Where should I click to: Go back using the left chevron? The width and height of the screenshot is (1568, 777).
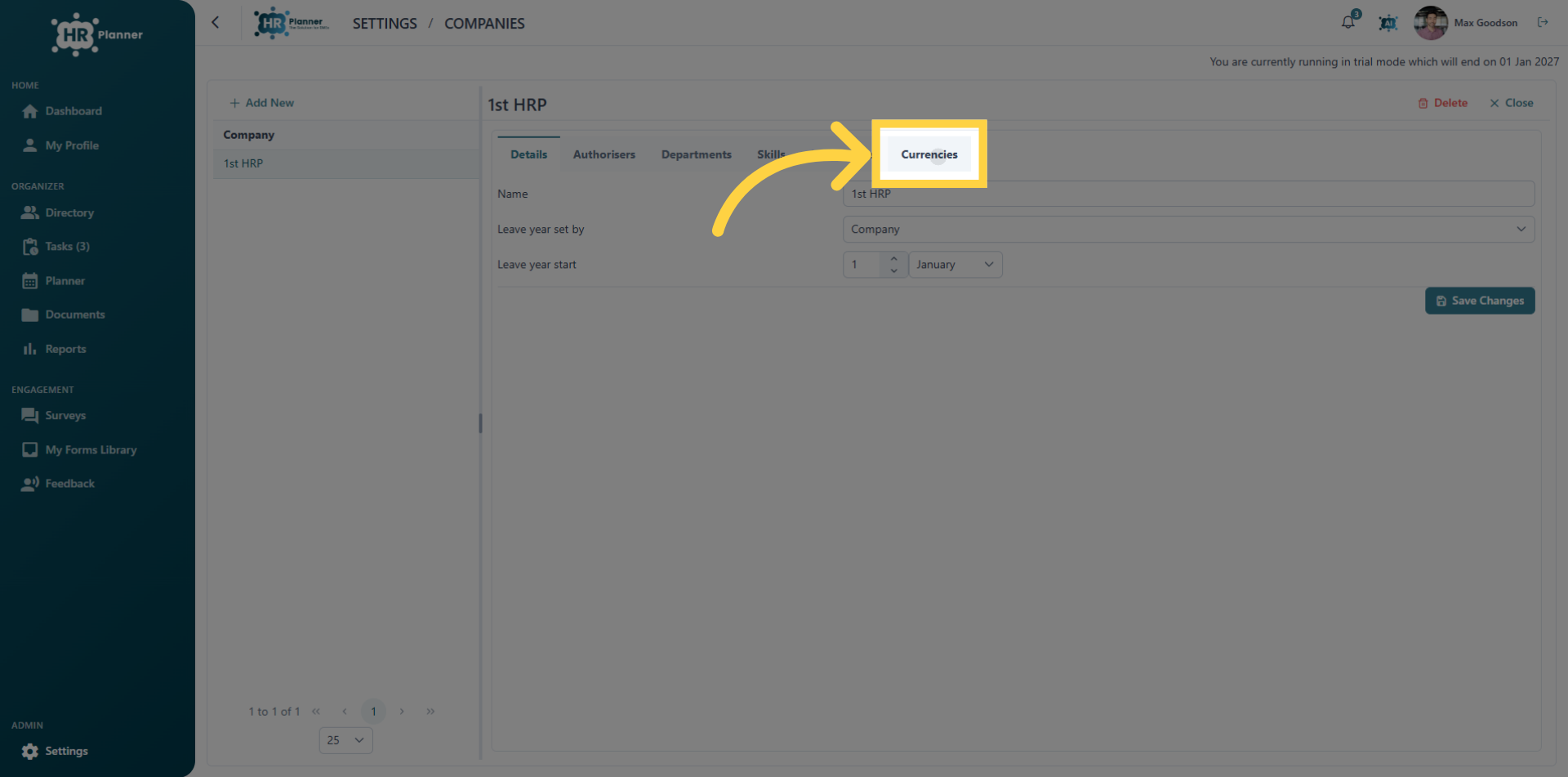point(216,23)
